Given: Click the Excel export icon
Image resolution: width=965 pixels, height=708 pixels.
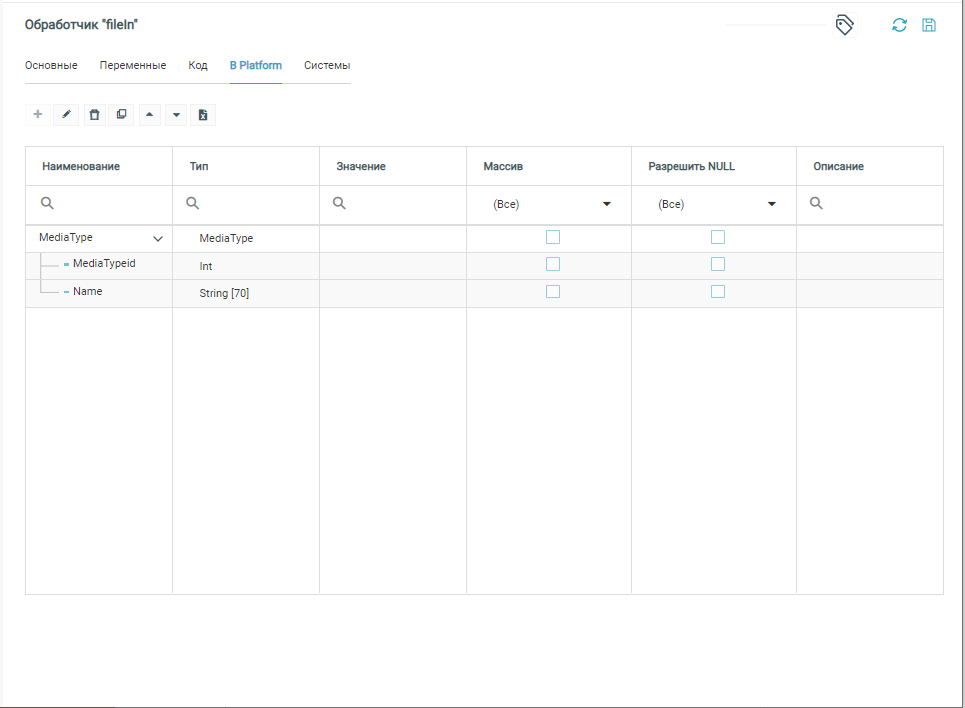Looking at the screenshot, I should (203, 115).
